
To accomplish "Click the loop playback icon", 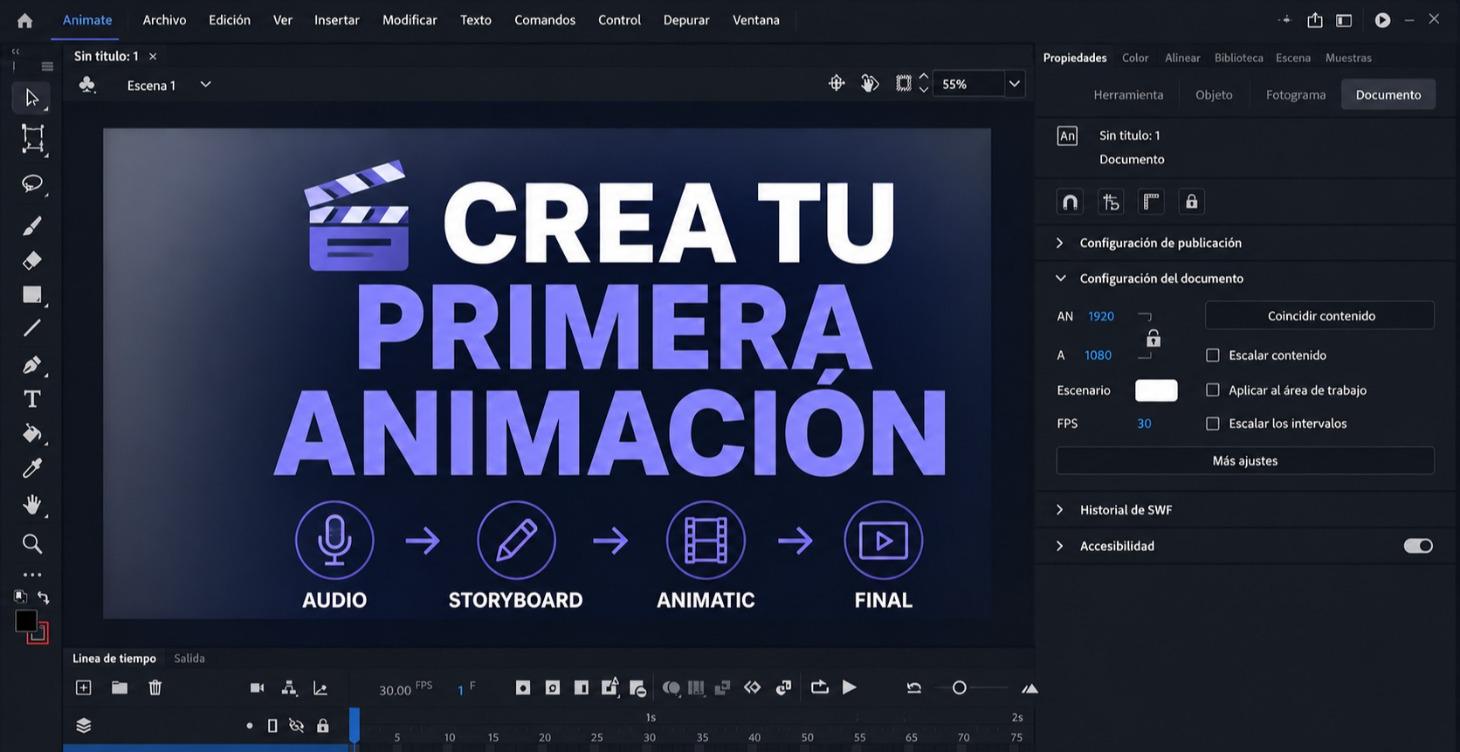I will (x=820, y=687).
